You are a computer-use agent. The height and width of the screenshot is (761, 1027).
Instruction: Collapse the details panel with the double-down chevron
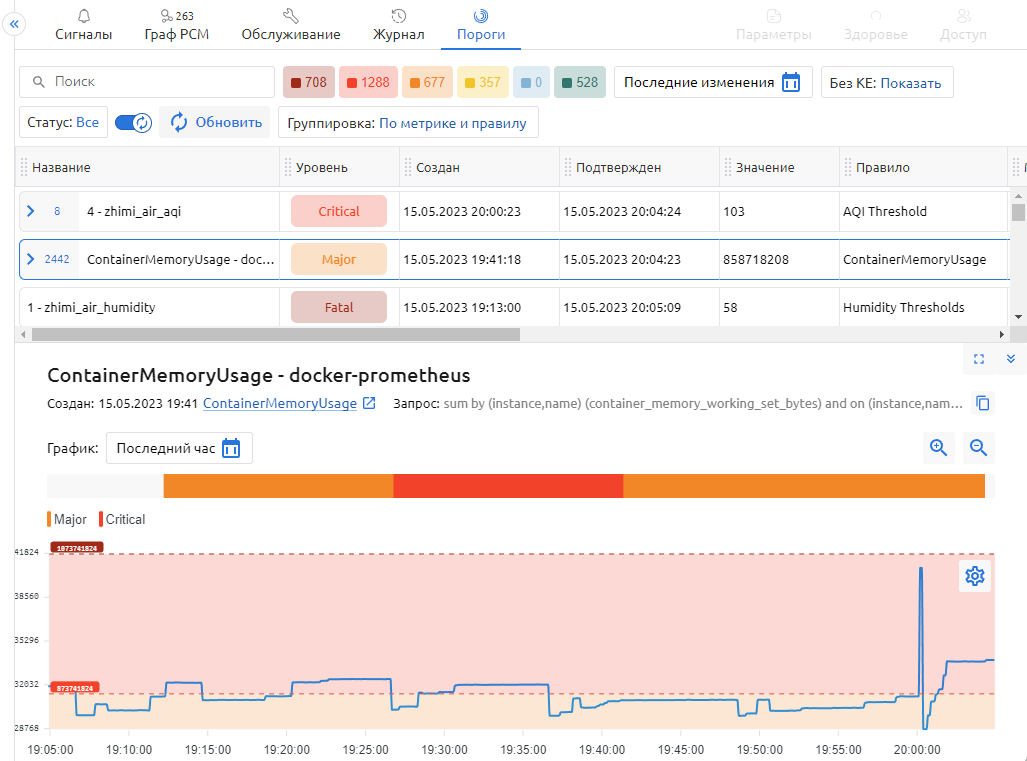click(1010, 359)
